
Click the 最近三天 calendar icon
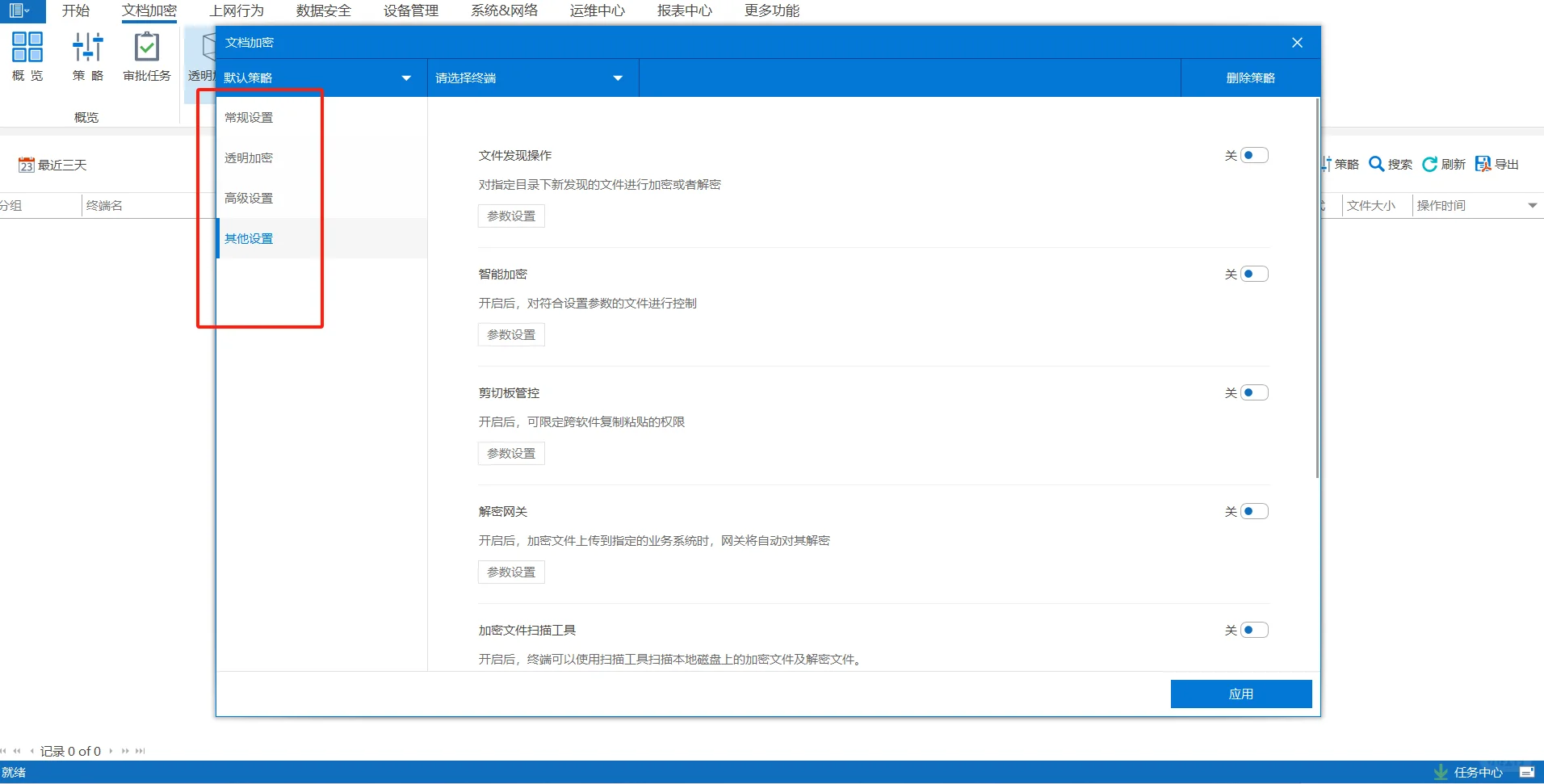(27, 164)
